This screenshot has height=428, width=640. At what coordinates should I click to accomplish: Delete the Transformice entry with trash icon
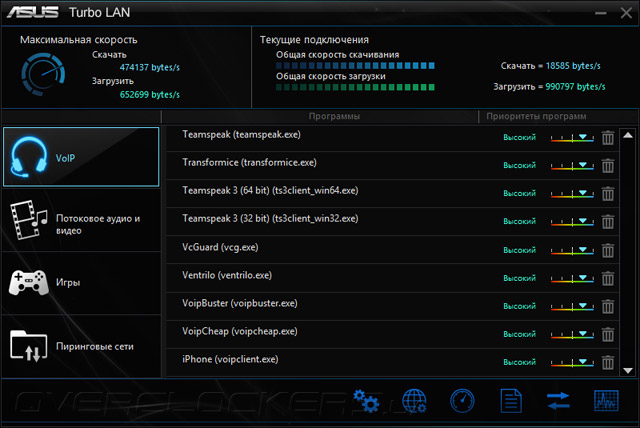tap(608, 166)
